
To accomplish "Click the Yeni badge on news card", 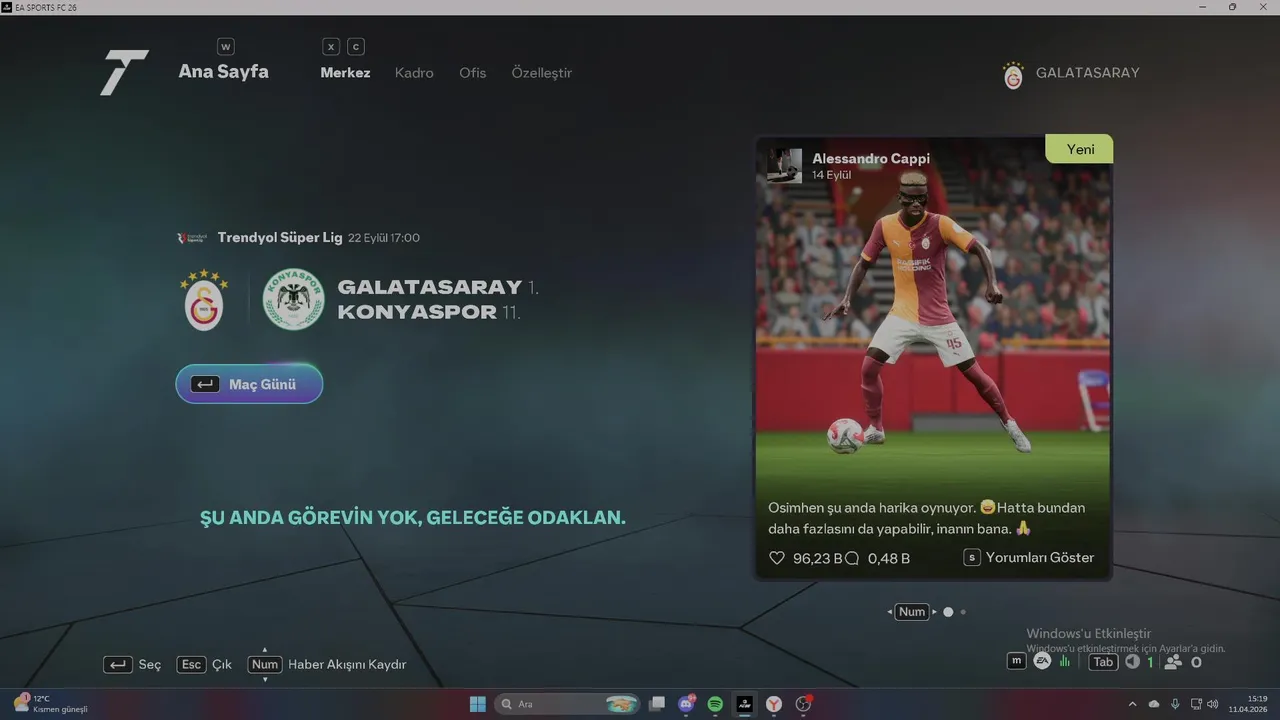I will pyautogui.click(x=1079, y=149).
